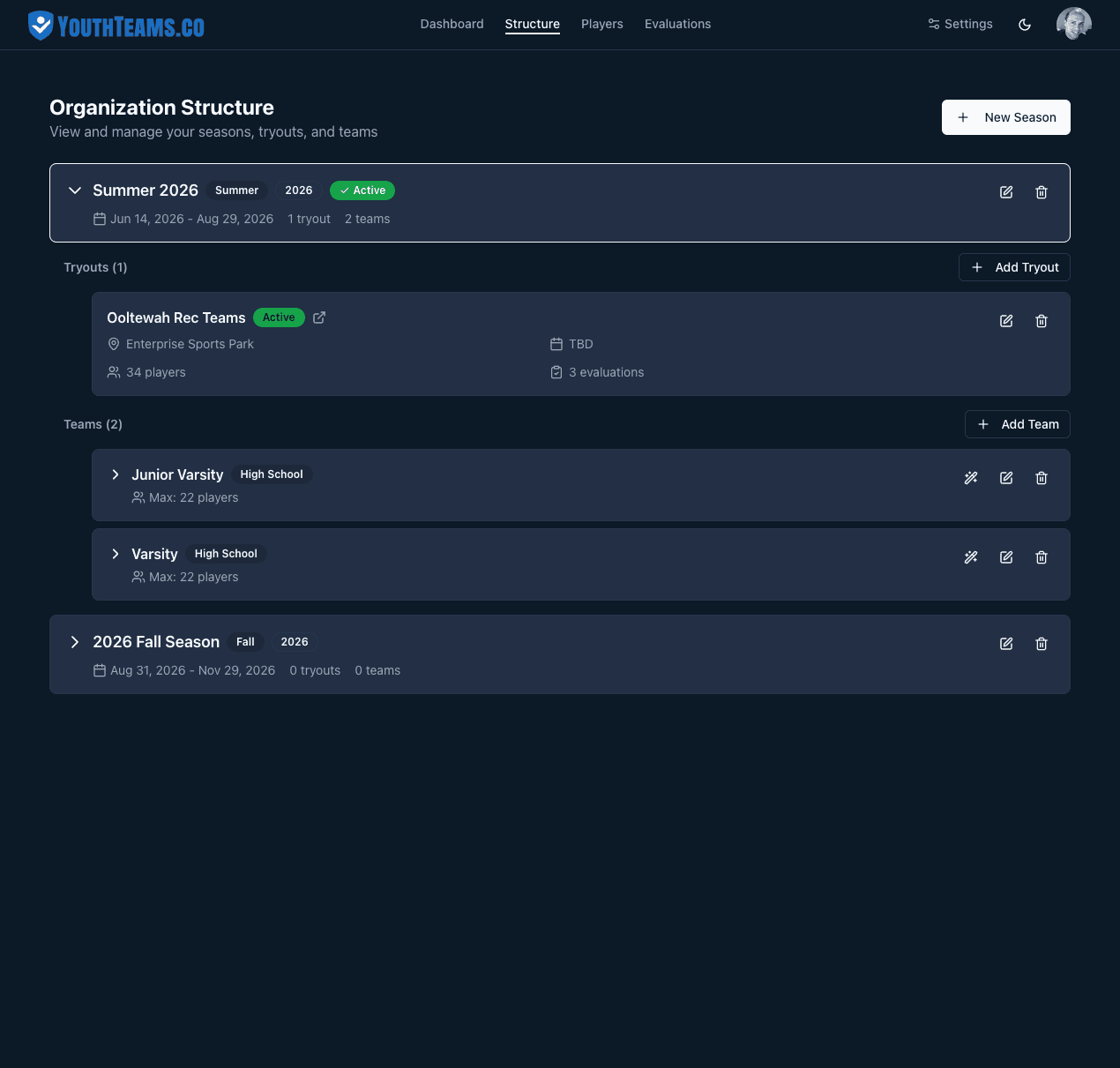Edit the Ooltewah Rec Teams tryout

(x=1006, y=321)
